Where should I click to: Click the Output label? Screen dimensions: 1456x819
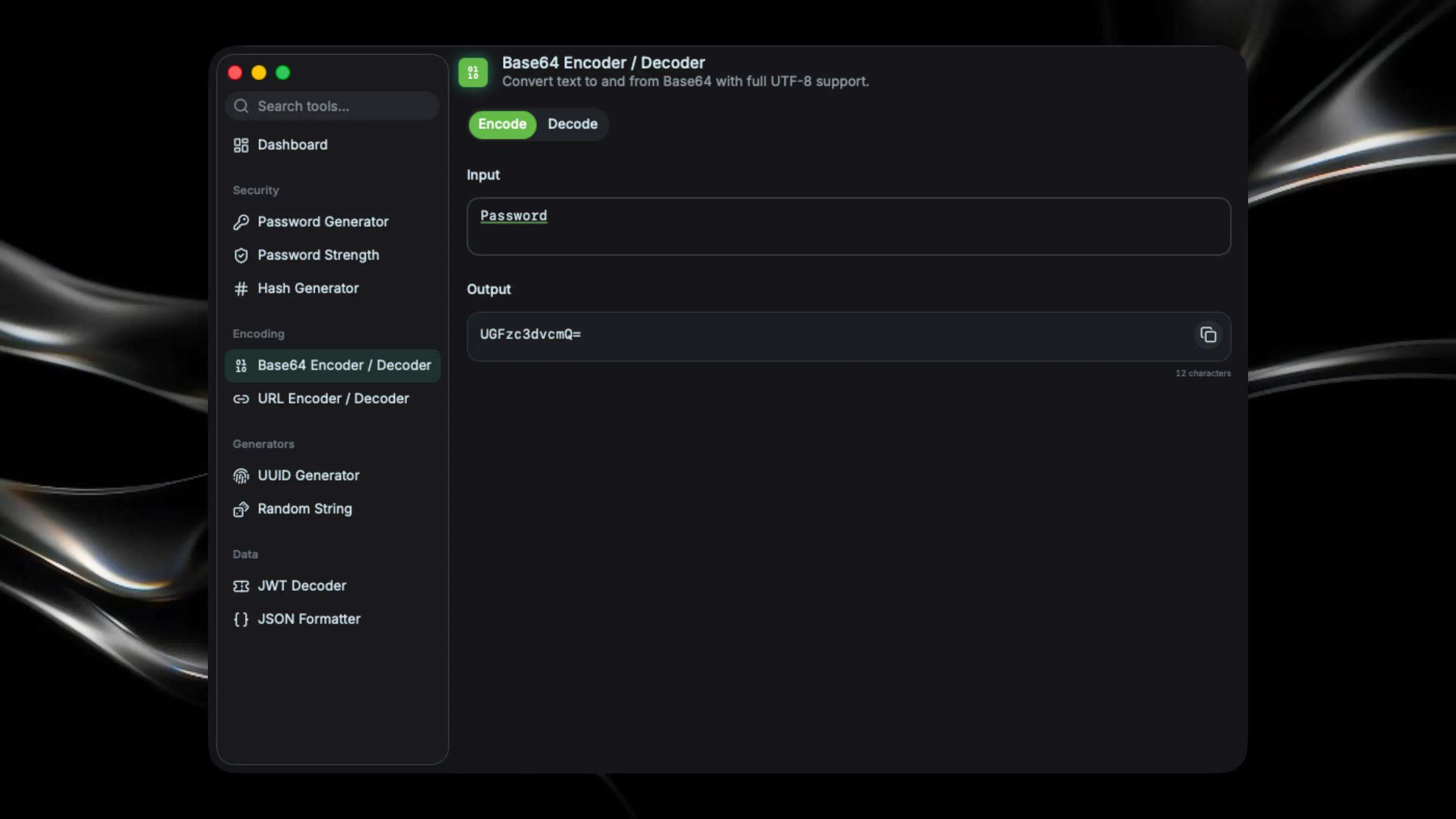[x=488, y=289]
